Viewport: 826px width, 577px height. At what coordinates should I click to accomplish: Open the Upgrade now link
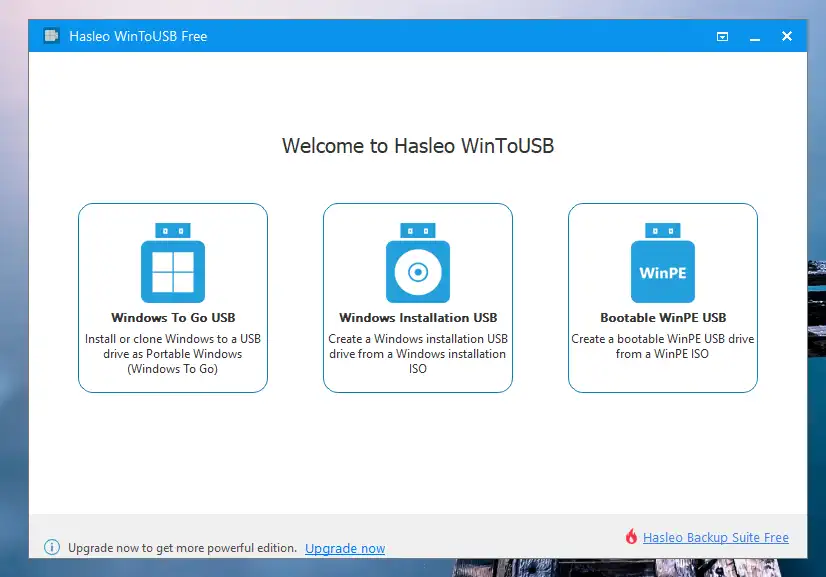pyautogui.click(x=345, y=549)
